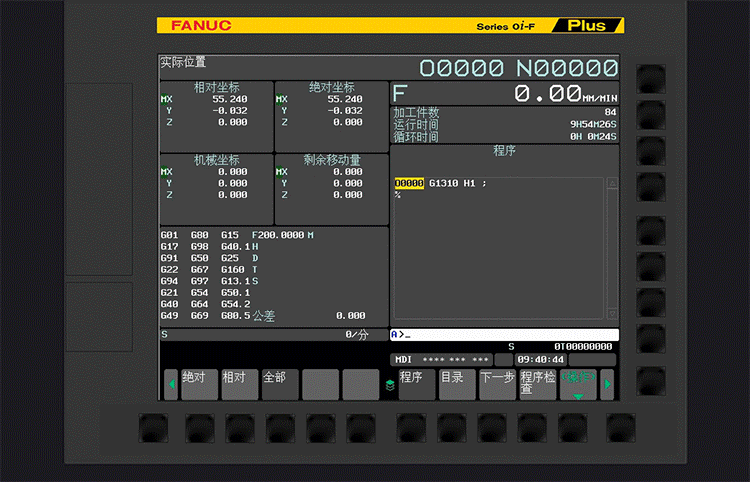Click the G160 modal code

tap(232, 269)
